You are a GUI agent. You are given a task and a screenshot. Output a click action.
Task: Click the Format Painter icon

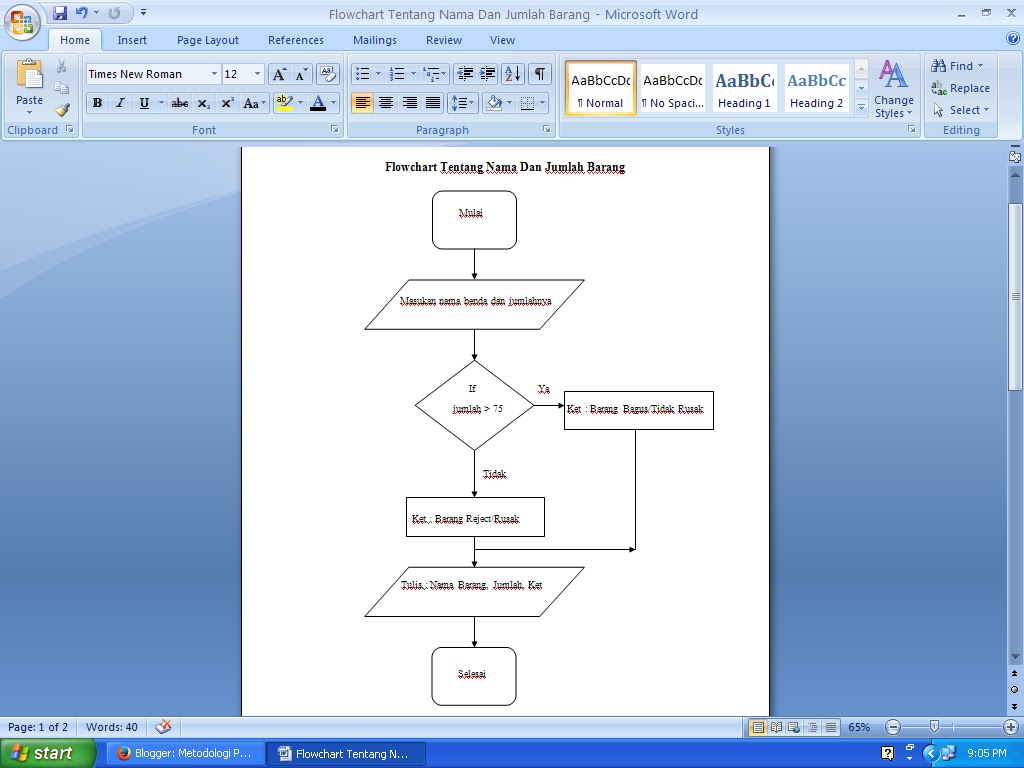(62, 110)
